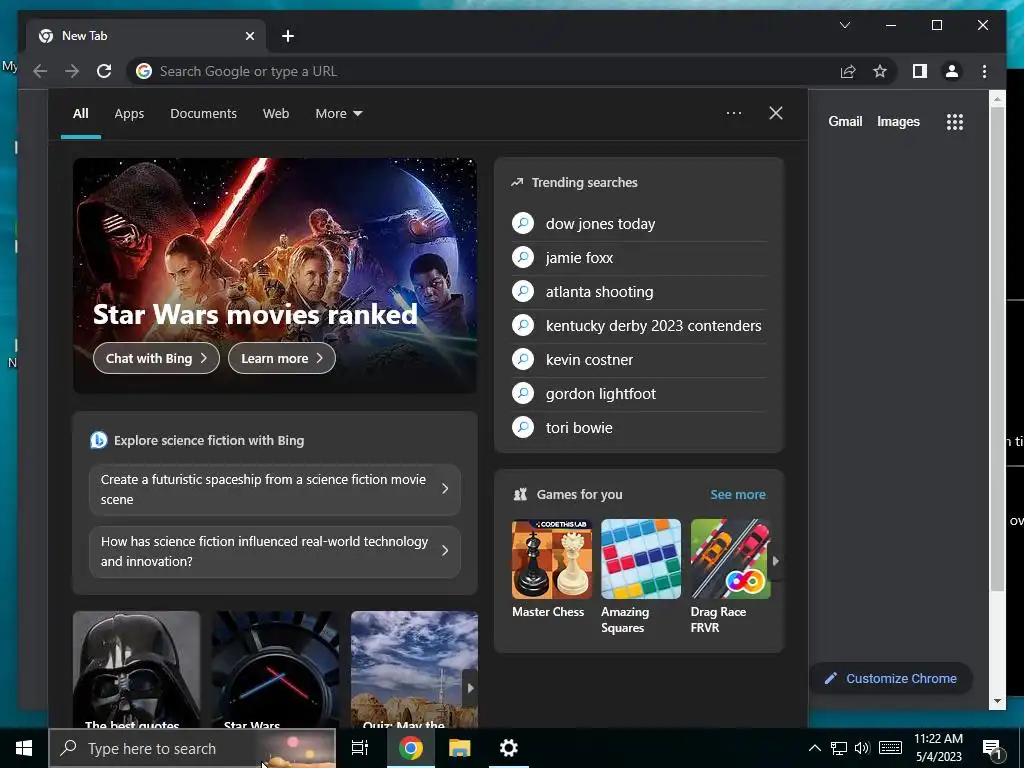Show hidden system tray icons

point(814,748)
